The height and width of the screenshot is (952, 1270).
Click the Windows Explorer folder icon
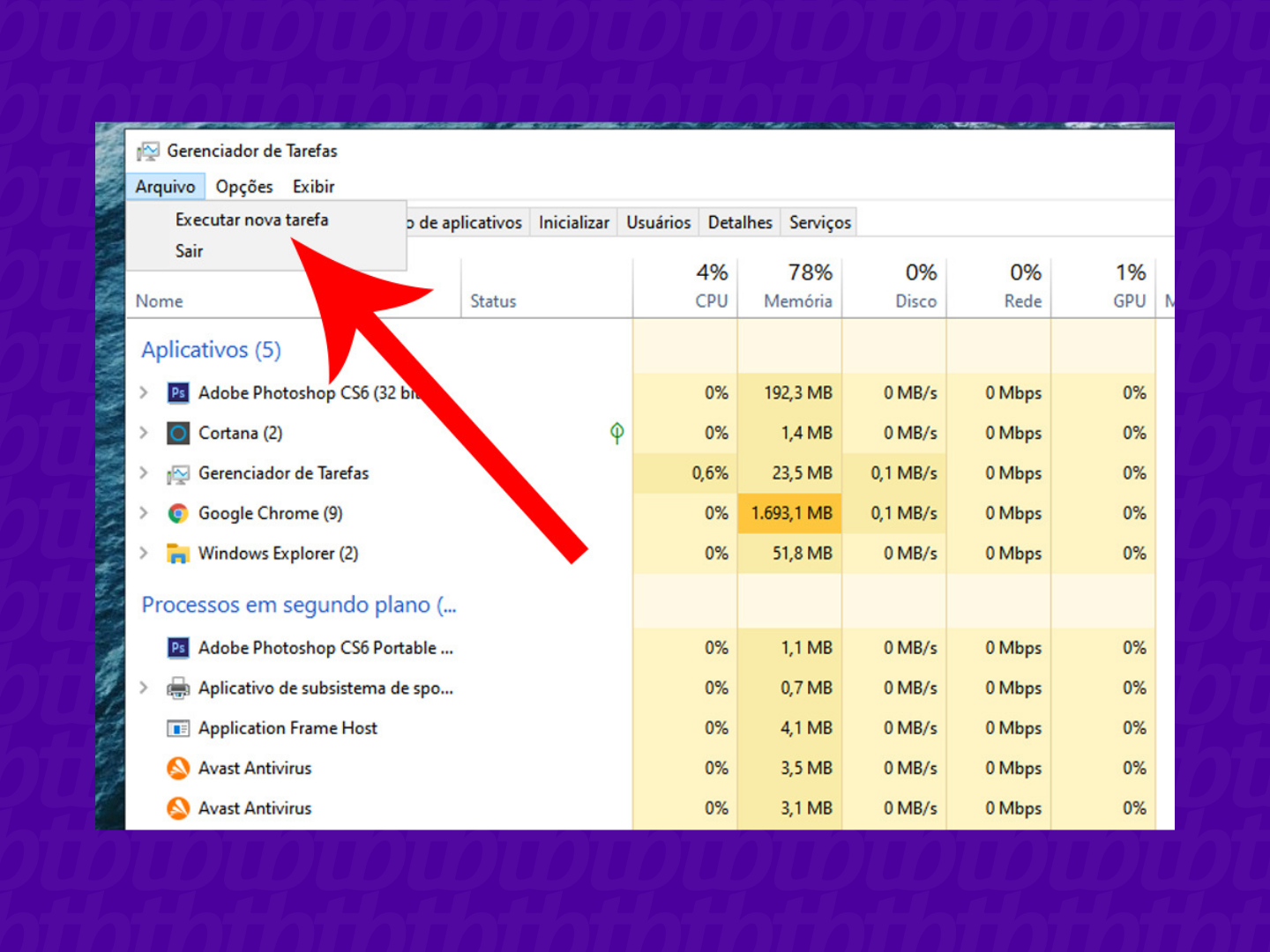pyautogui.click(x=178, y=554)
